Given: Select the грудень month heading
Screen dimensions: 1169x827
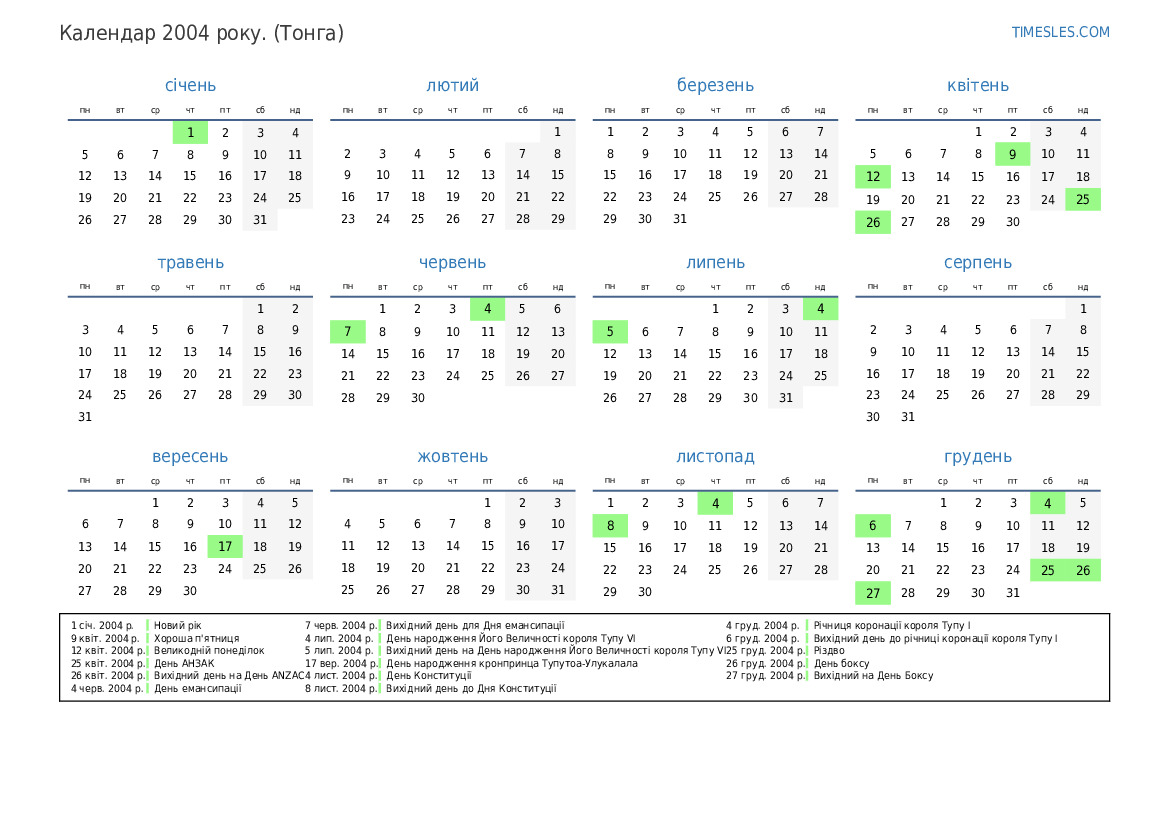Looking at the screenshot, I should coord(977,456).
